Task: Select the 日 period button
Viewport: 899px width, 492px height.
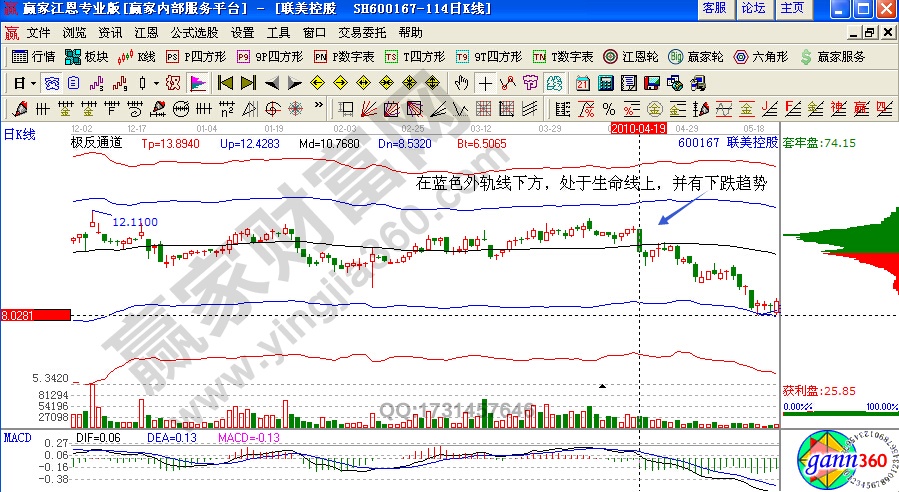Action: pyautogui.click(x=20, y=84)
